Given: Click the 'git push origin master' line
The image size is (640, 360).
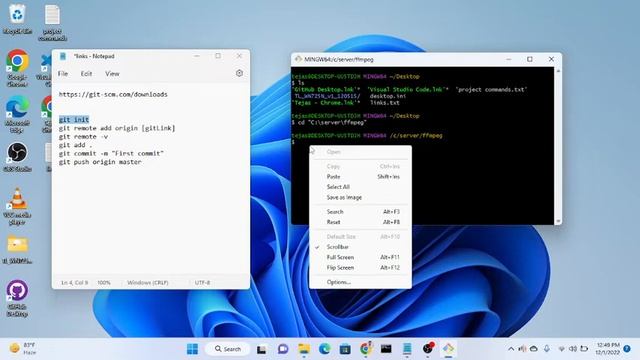Looking at the screenshot, I should pos(100,162).
